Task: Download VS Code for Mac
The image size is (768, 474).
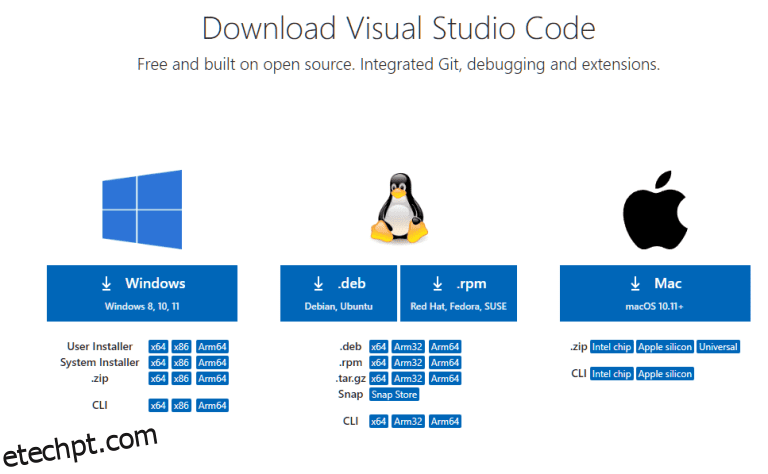Action: coord(655,293)
